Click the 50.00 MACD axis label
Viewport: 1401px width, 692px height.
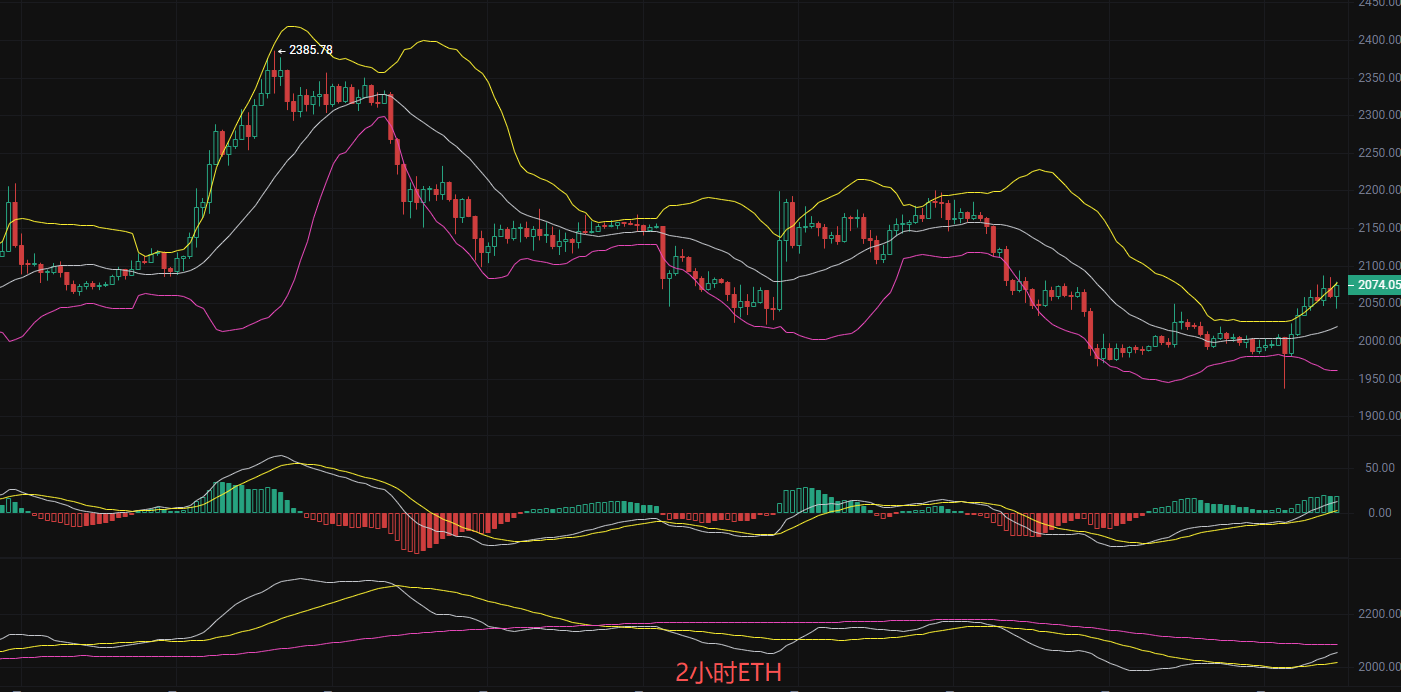(x=1380, y=468)
